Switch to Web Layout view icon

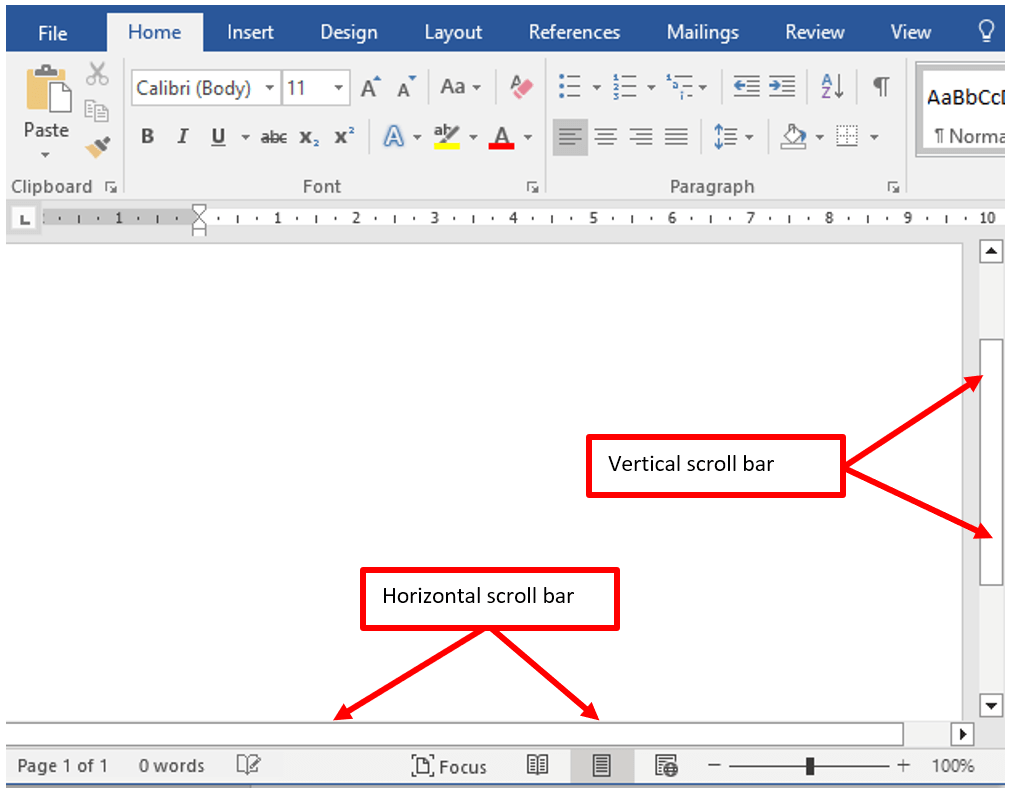tap(666, 766)
